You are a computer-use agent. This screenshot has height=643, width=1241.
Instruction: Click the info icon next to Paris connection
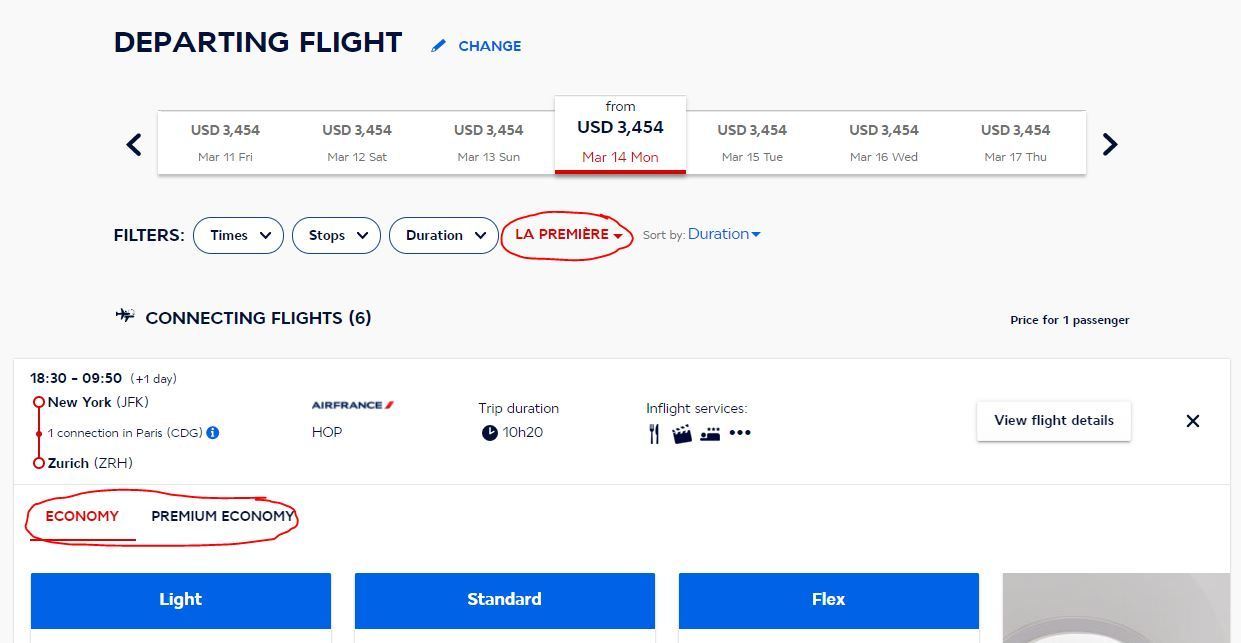213,433
